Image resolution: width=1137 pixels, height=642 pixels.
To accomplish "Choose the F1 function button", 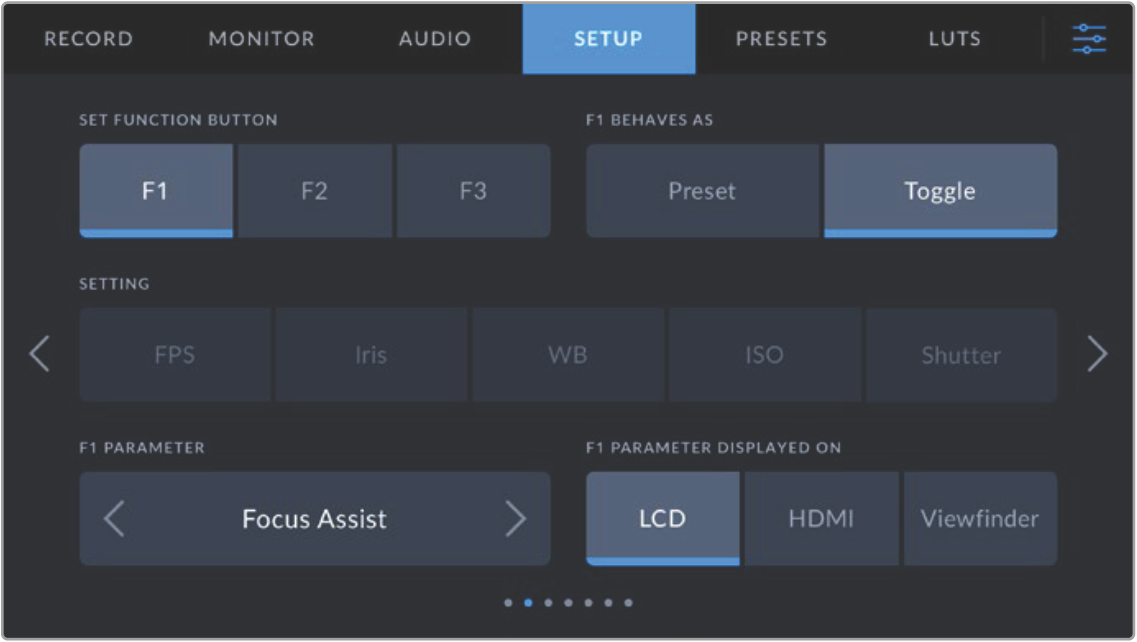I will [x=155, y=191].
